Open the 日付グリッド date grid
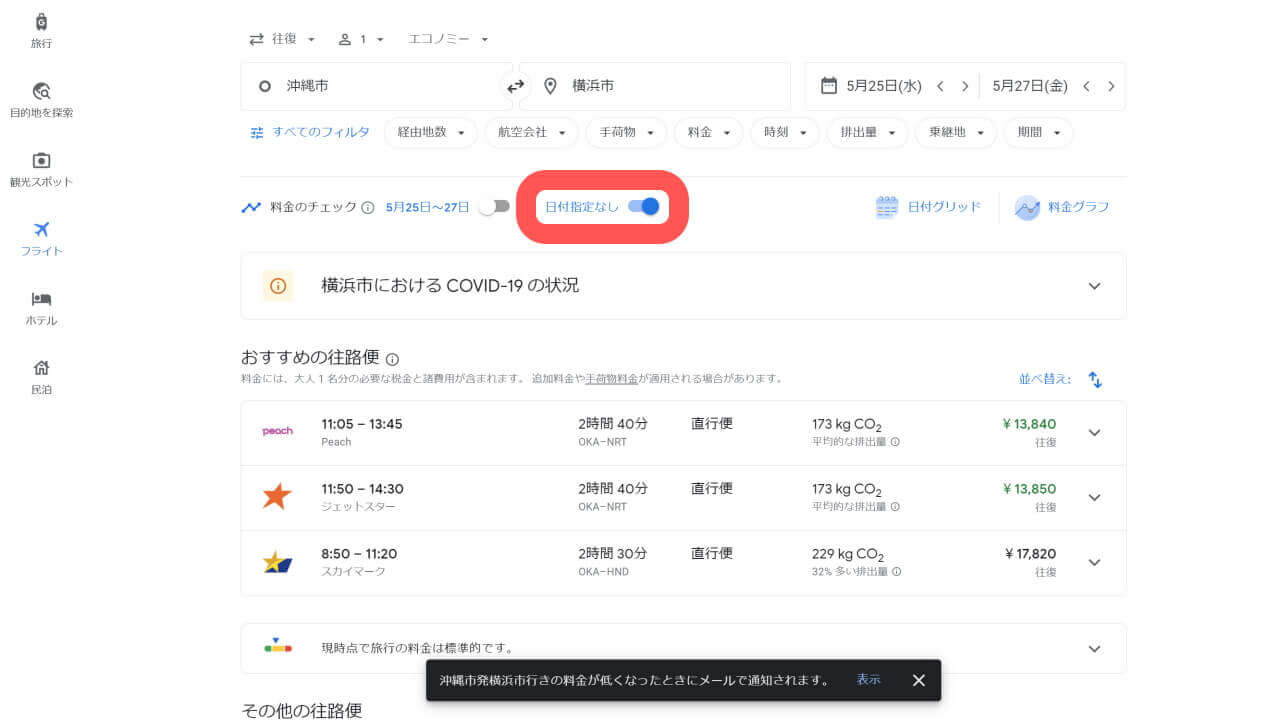Viewport: 1280px width, 720px height. click(927, 207)
